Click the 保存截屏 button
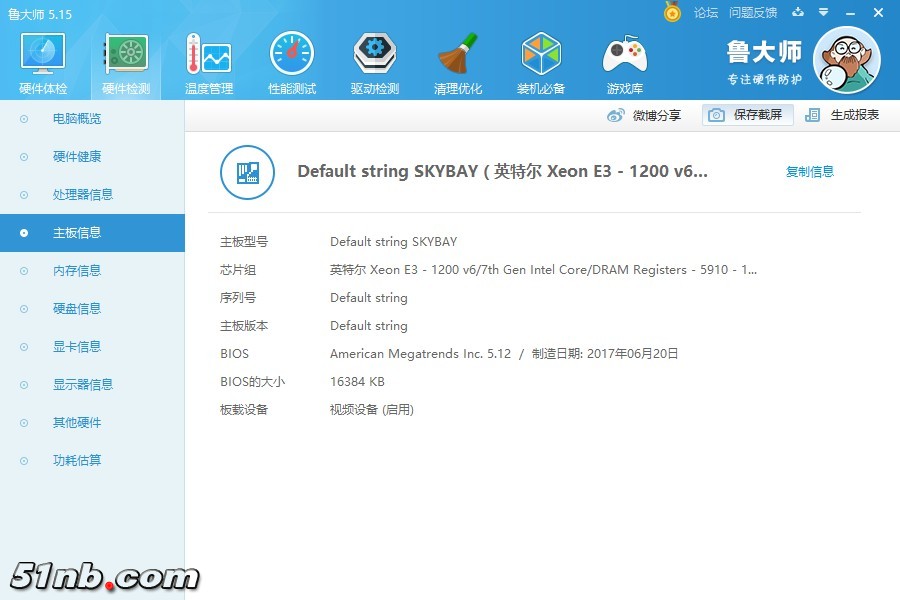Image resolution: width=900 pixels, height=600 pixels. 747,115
